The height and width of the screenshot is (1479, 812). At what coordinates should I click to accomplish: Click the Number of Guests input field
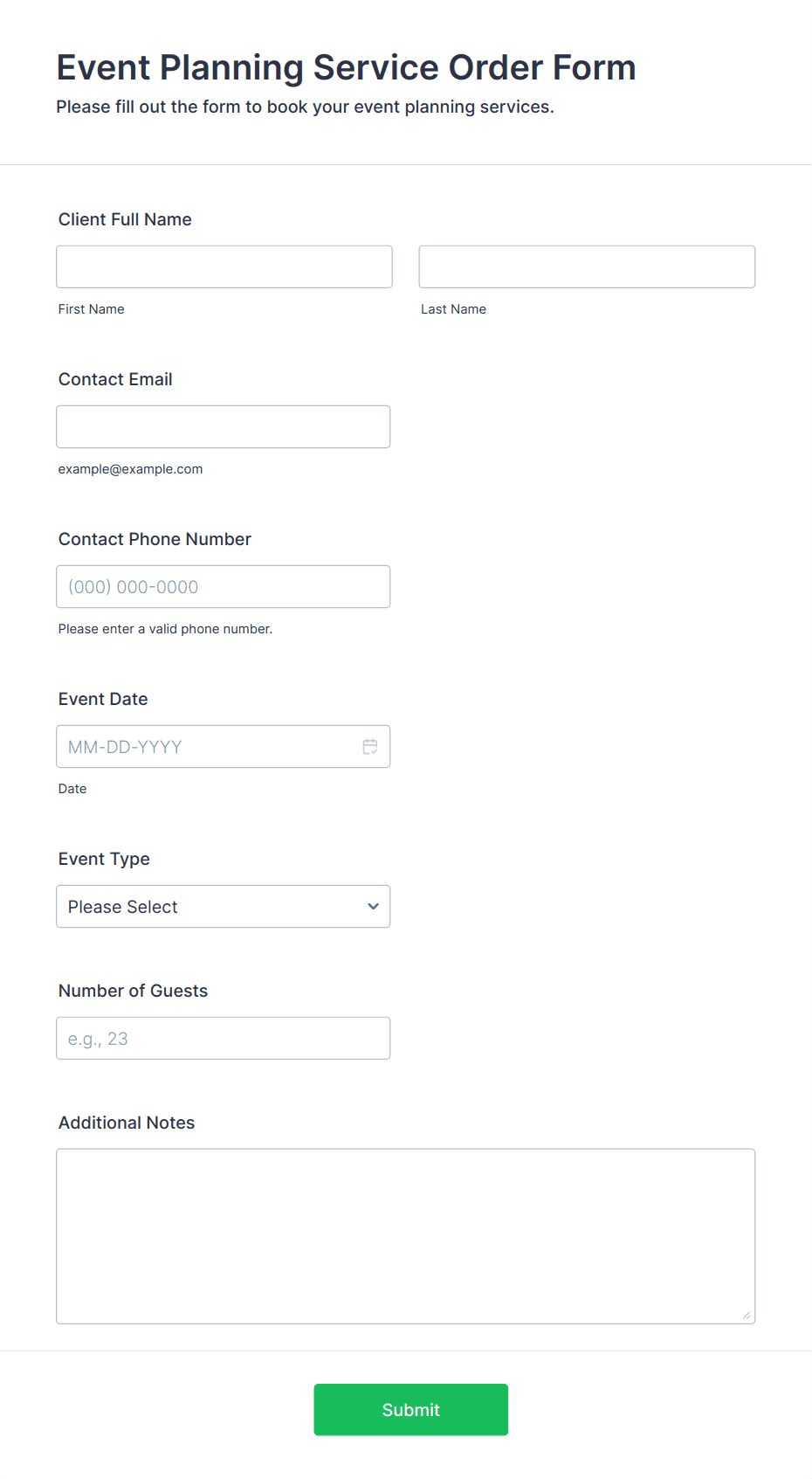[223, 1038]
